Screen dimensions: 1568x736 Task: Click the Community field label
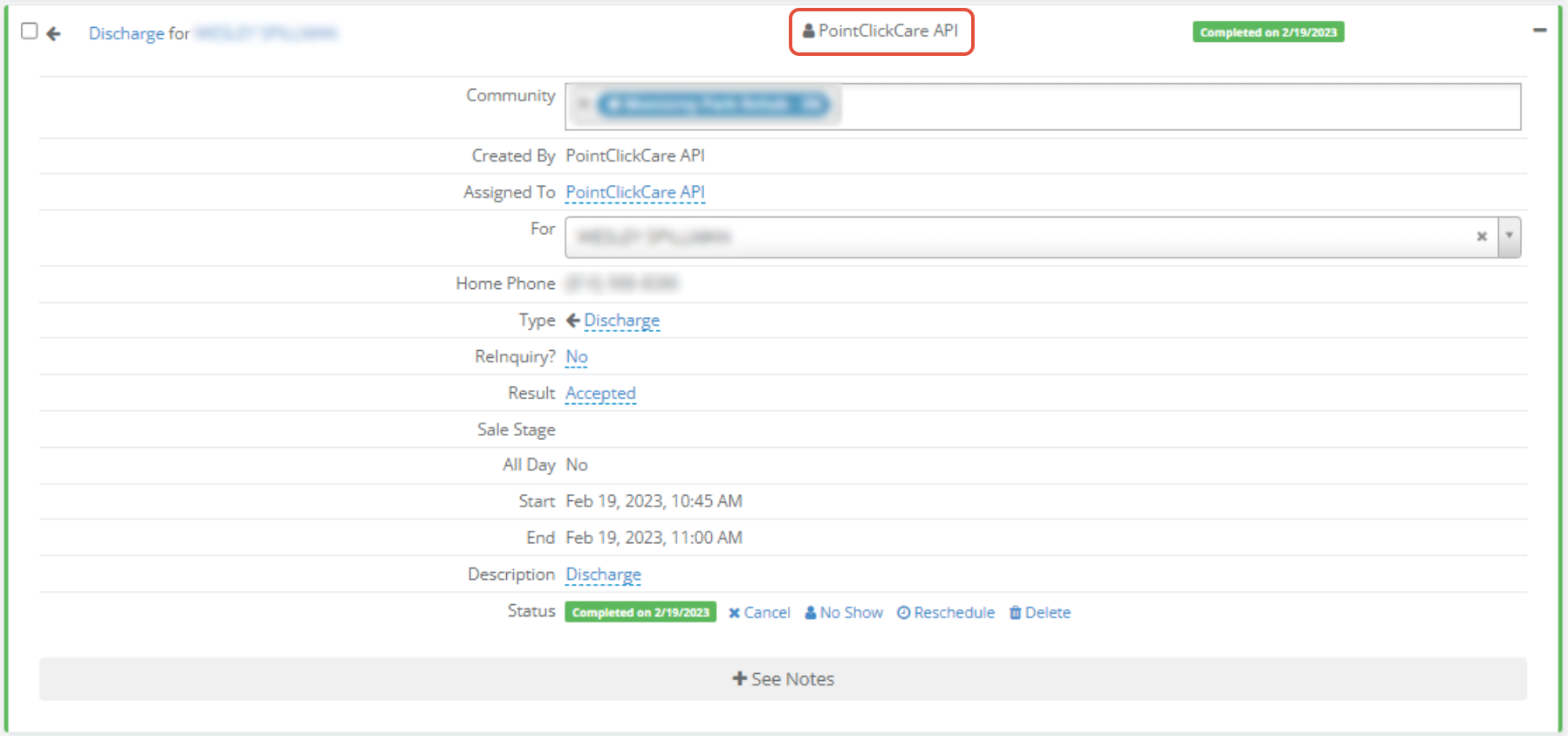[510, 95]
